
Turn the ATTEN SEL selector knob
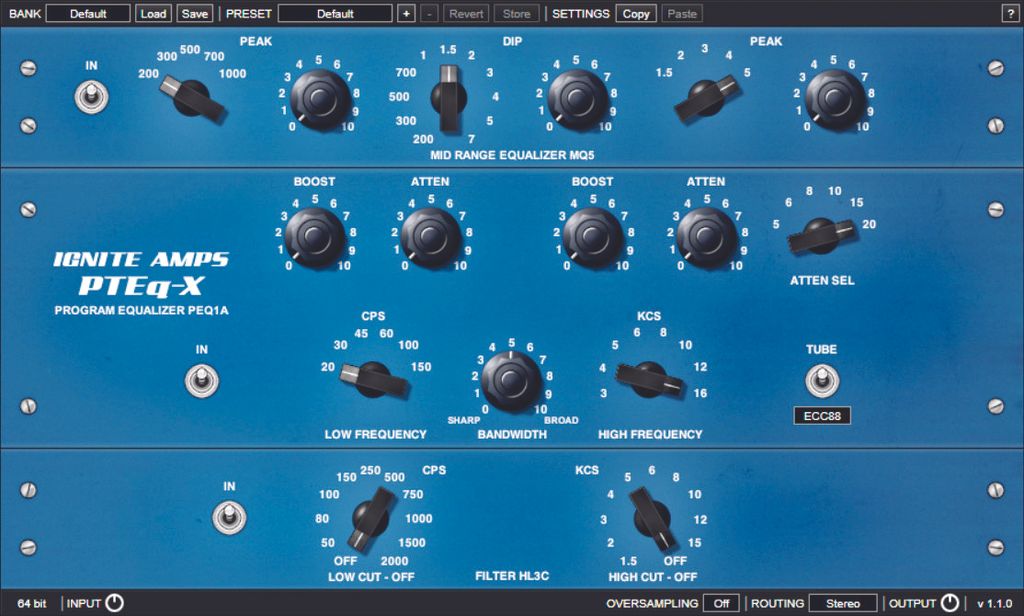[818, 238]
